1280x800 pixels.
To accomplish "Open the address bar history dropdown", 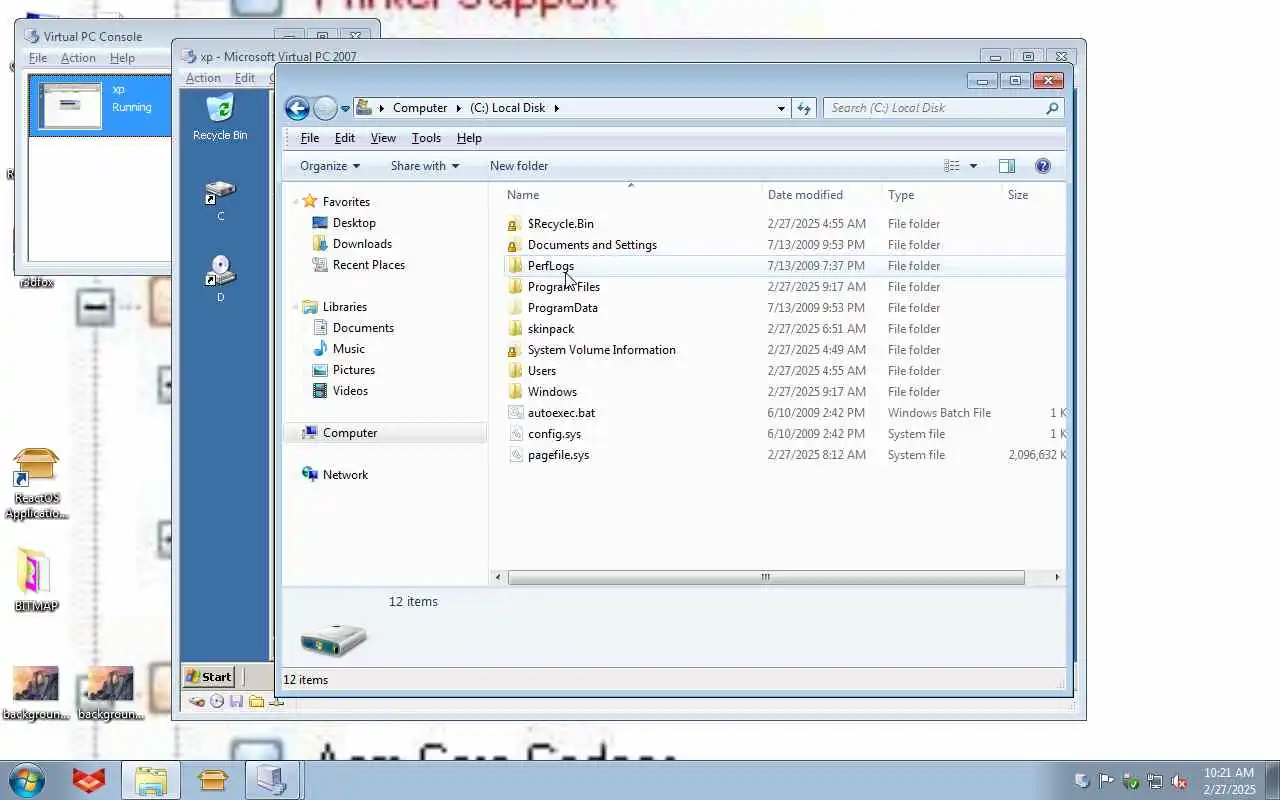I will pos(781,108).
